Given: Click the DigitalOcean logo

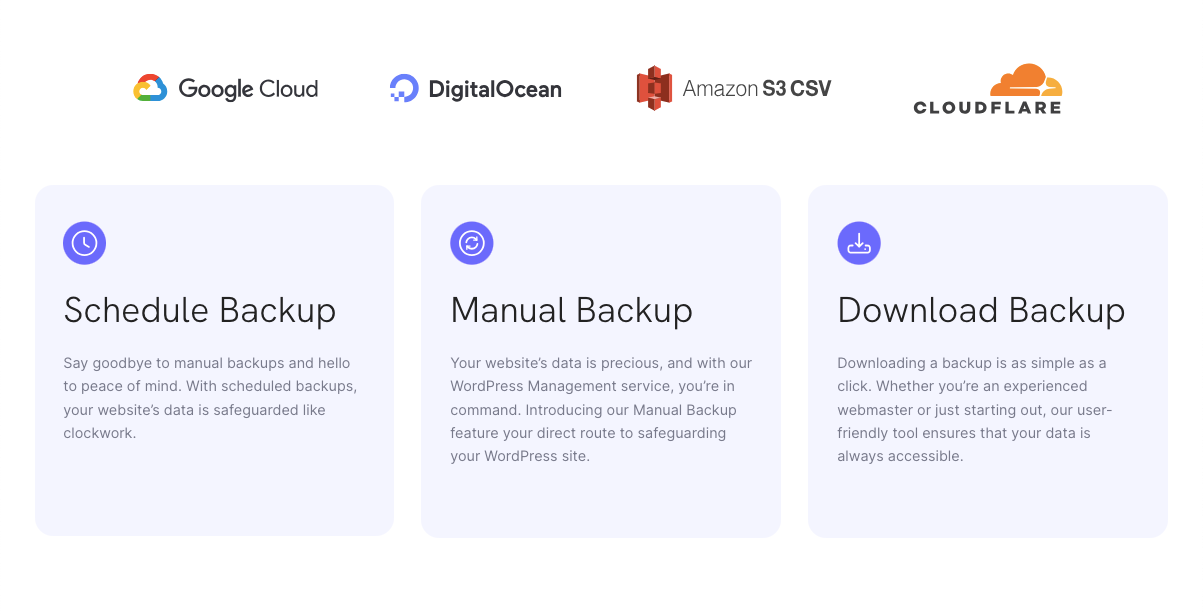Looking at the screenshot, I should [x=475, y=89].
